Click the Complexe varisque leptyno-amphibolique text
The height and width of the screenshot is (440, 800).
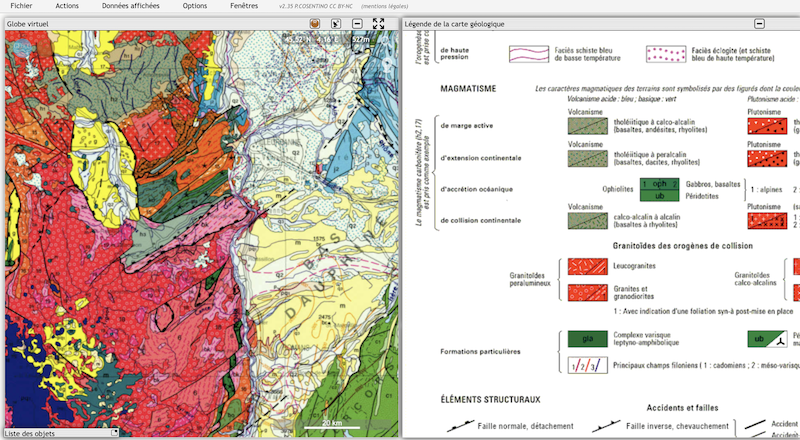click(646, 339)
